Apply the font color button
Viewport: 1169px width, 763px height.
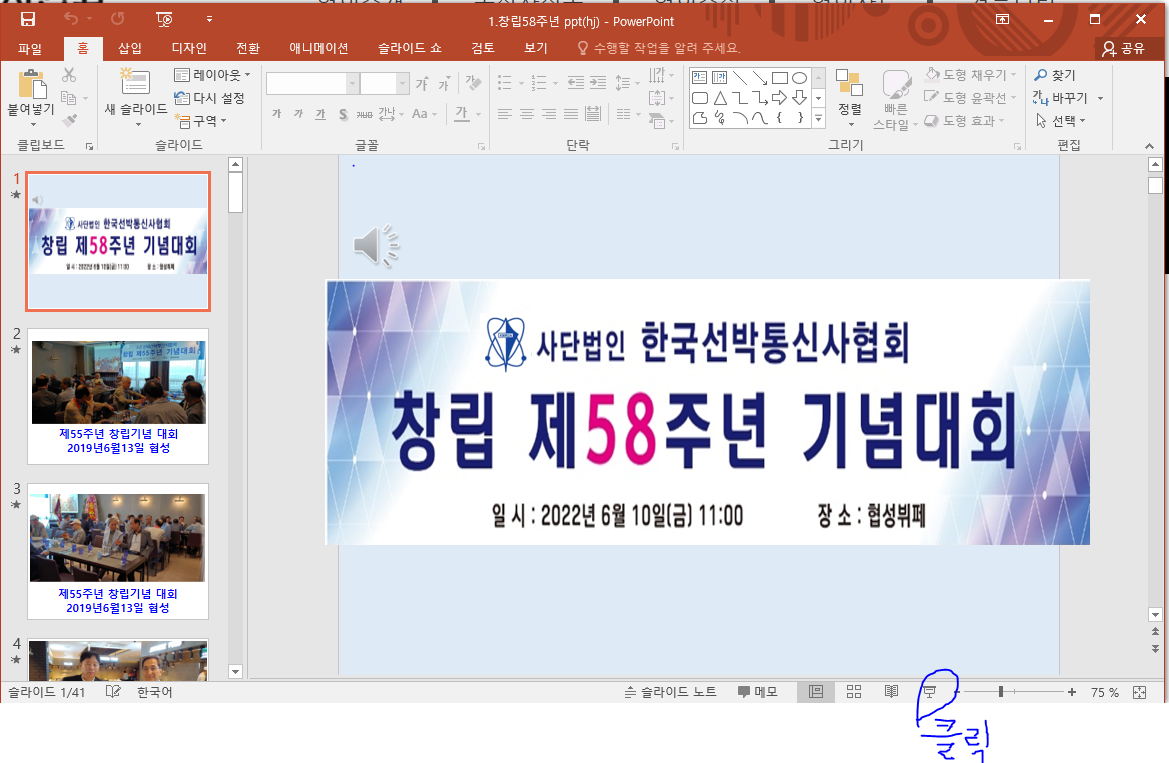pyautogui.click(x=462, y=113)
